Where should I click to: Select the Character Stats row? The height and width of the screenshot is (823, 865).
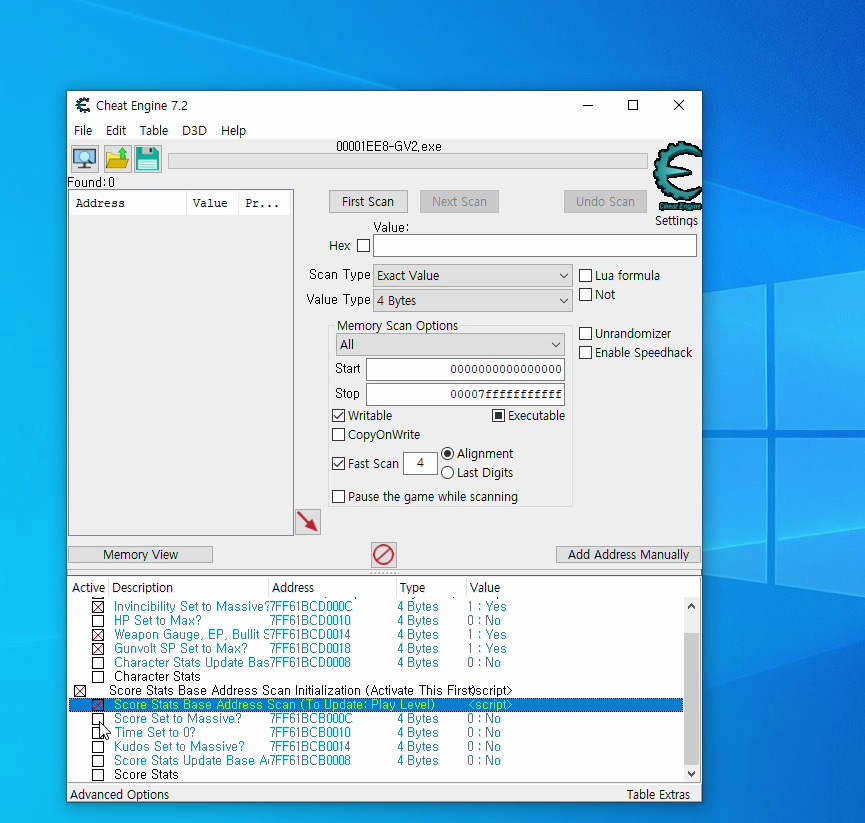(157, 677)
